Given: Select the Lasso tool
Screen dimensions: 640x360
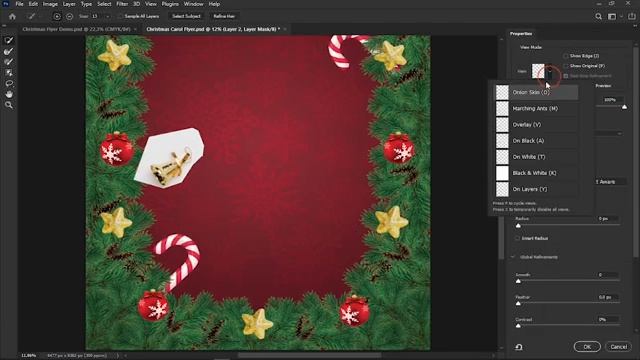Looking at the screenshot, I should pyautogui.click(x=9, y=83).
